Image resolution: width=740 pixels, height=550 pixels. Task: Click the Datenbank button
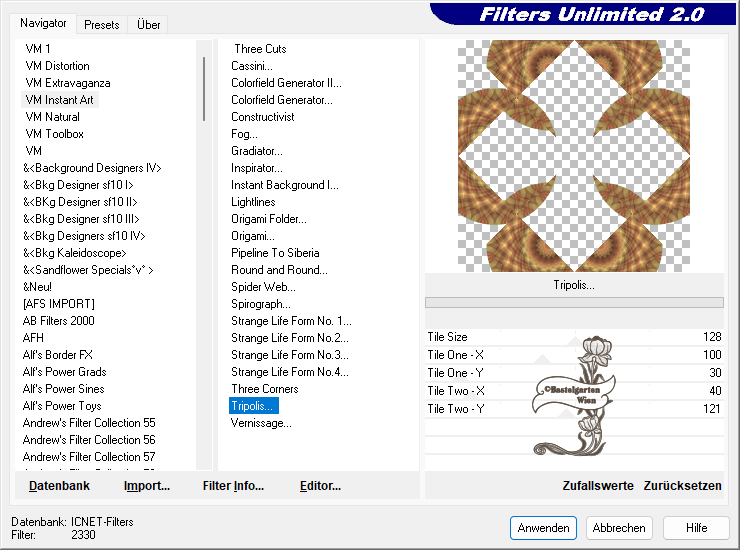pyautogui.click(x=59, y=486)
